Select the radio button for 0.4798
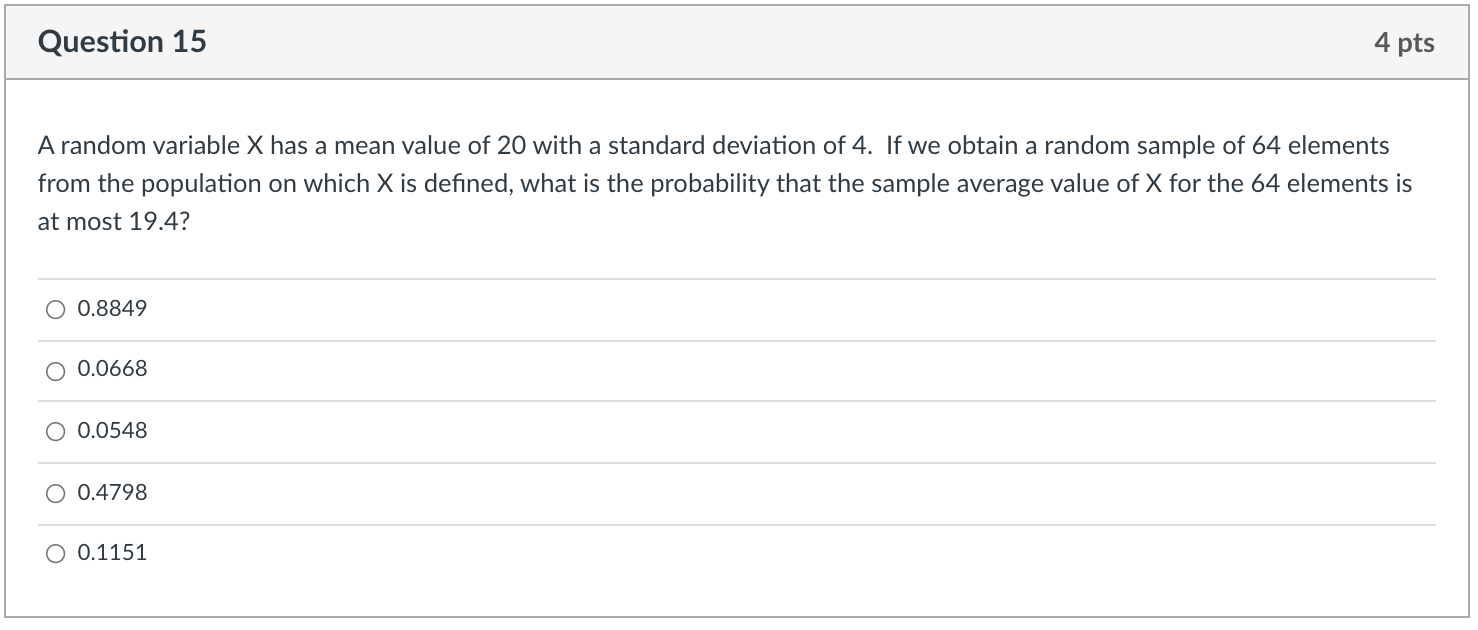Image resolution: width=1478 pixels, height=630 pixels. click(56, 492)
